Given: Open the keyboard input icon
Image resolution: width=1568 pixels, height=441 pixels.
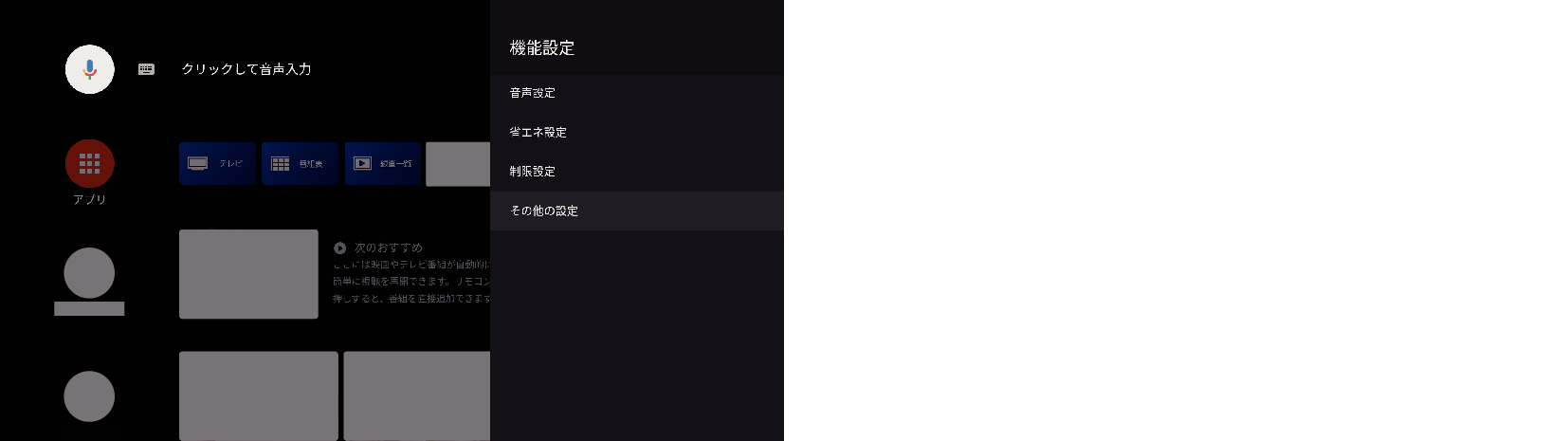Looking at the screenshot, I should [146, 69].
